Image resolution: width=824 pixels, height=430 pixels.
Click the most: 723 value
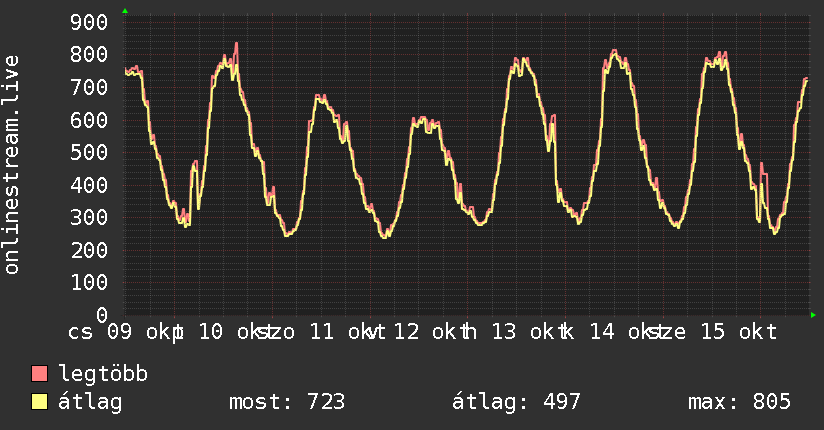click(x=287, y=402)
